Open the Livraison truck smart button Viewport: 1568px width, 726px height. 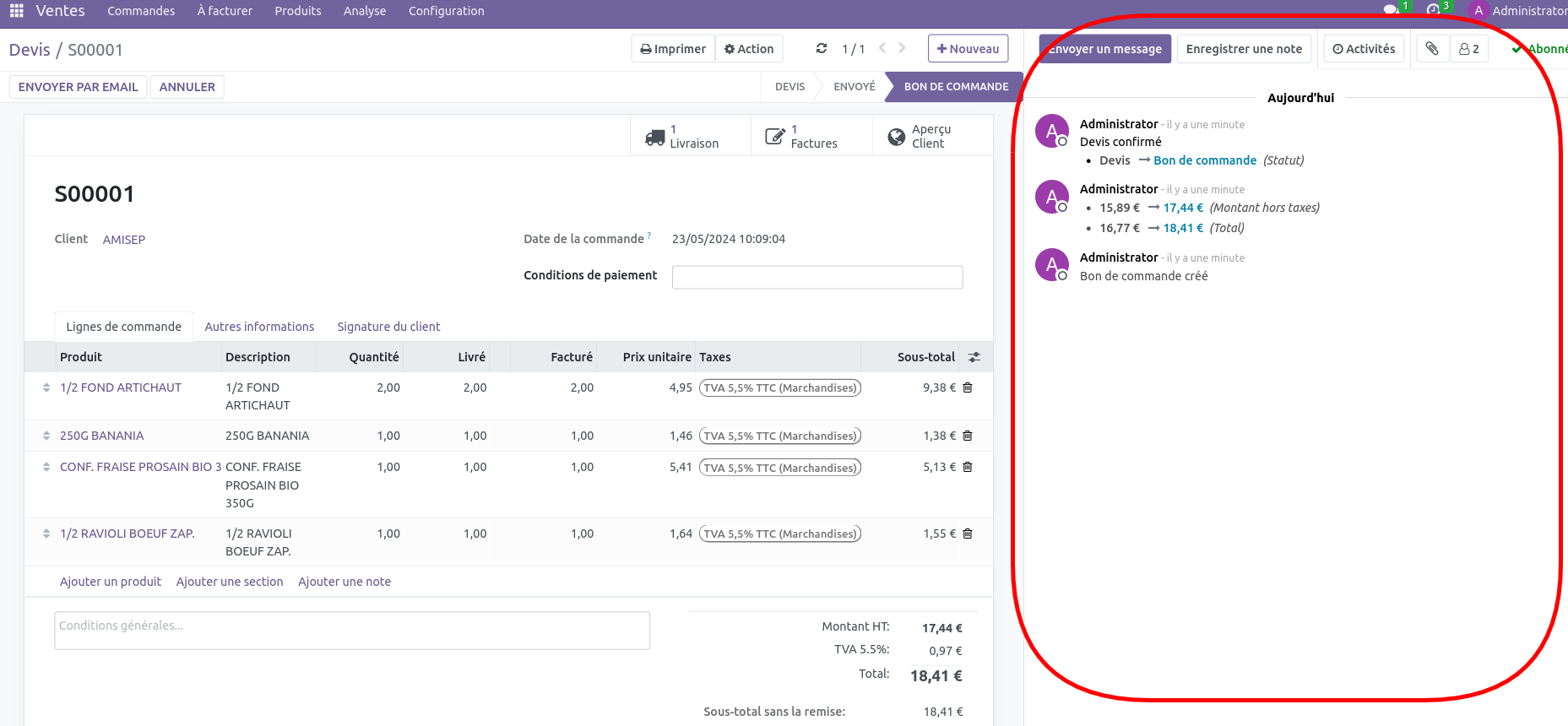coord(691,136)
